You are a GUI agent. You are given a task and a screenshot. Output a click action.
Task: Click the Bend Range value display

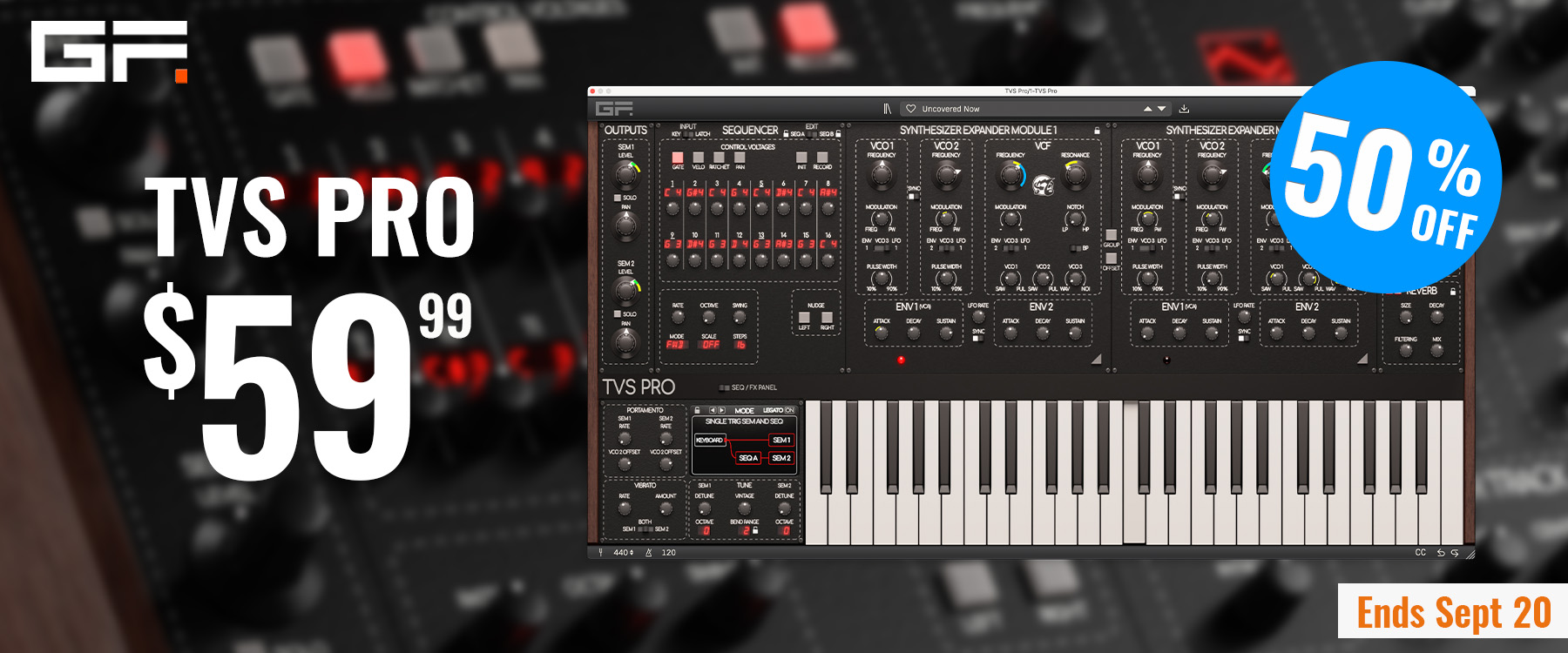[744, 530]
